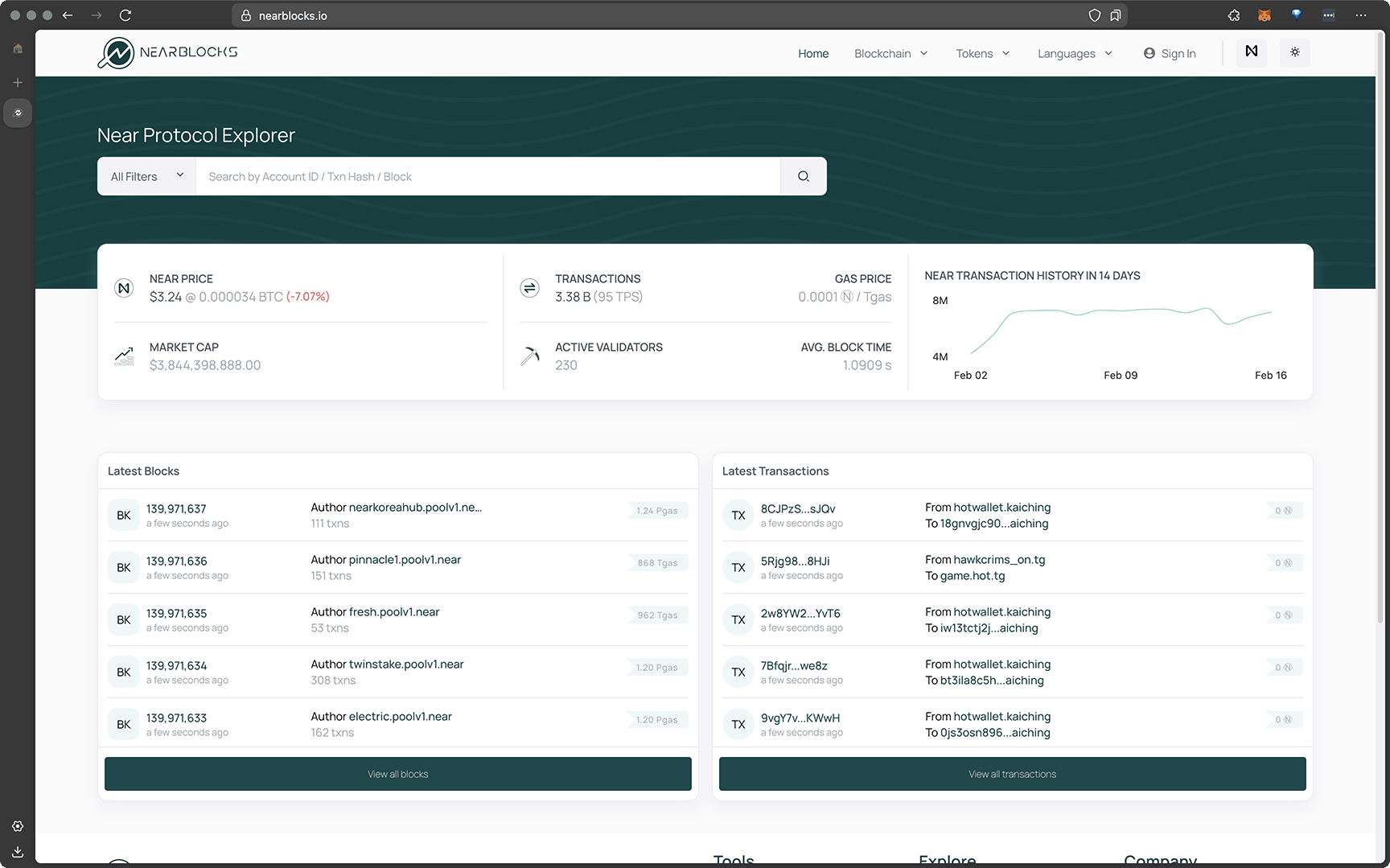Screen dimensions: 1390x868
Task: Select Home in the navigation bar
Action: (813, 53)
